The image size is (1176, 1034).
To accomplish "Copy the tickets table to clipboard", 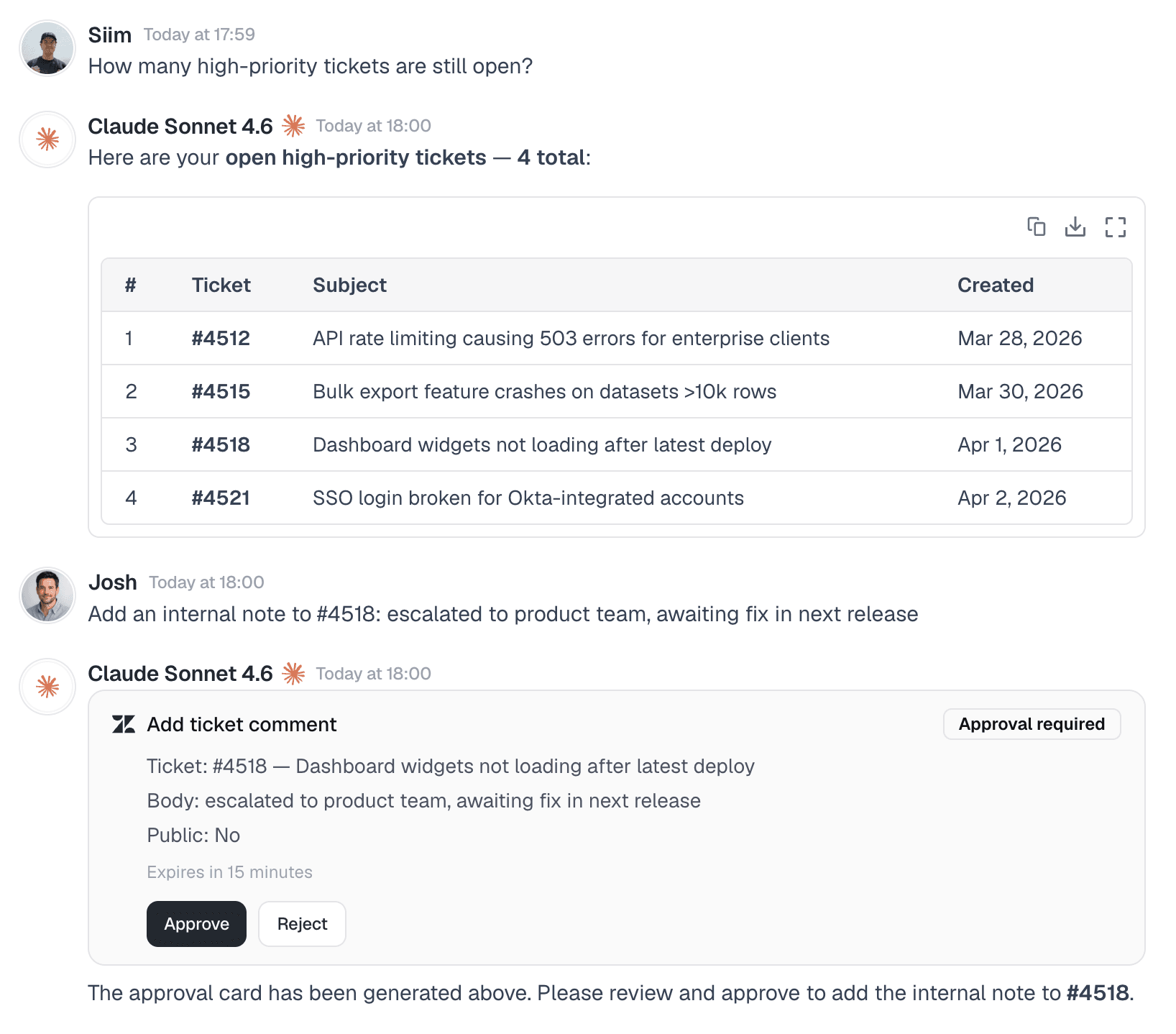I will coord(1036,227).
